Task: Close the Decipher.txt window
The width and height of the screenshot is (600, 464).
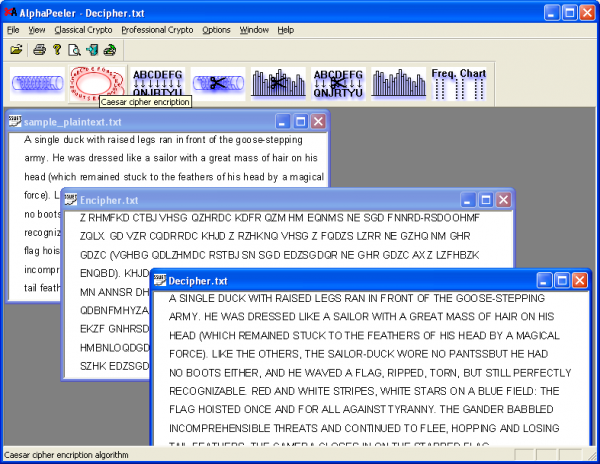Action: coord(580,280)
